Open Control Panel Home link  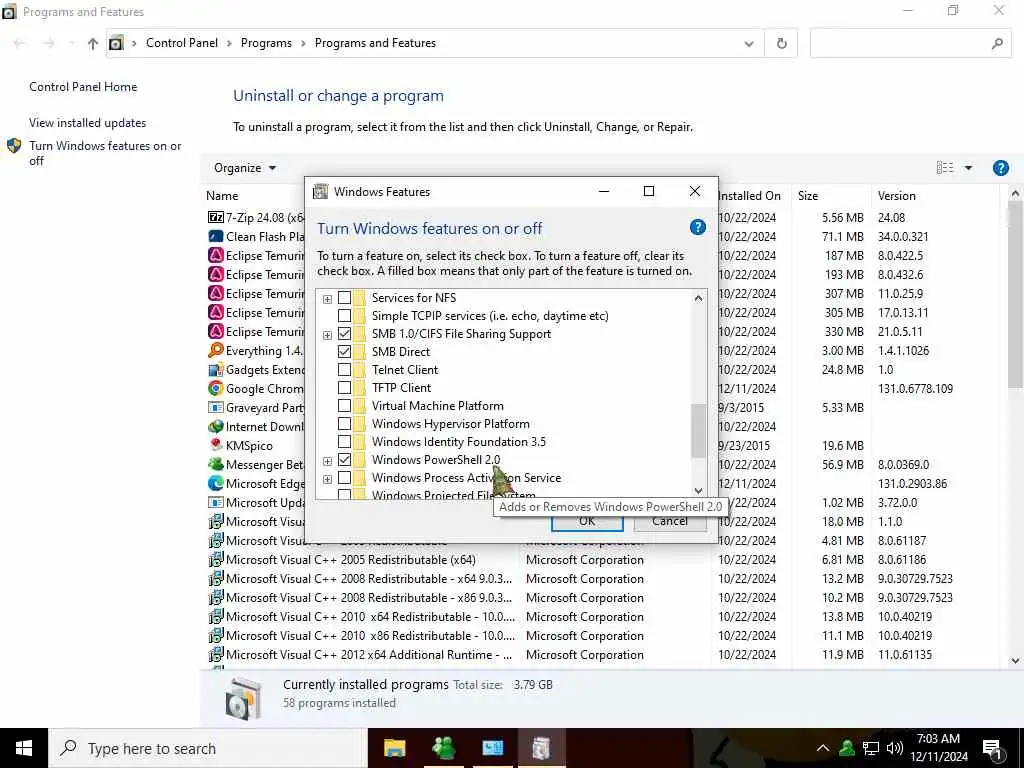pyautogui.click(x=83, y=87)
